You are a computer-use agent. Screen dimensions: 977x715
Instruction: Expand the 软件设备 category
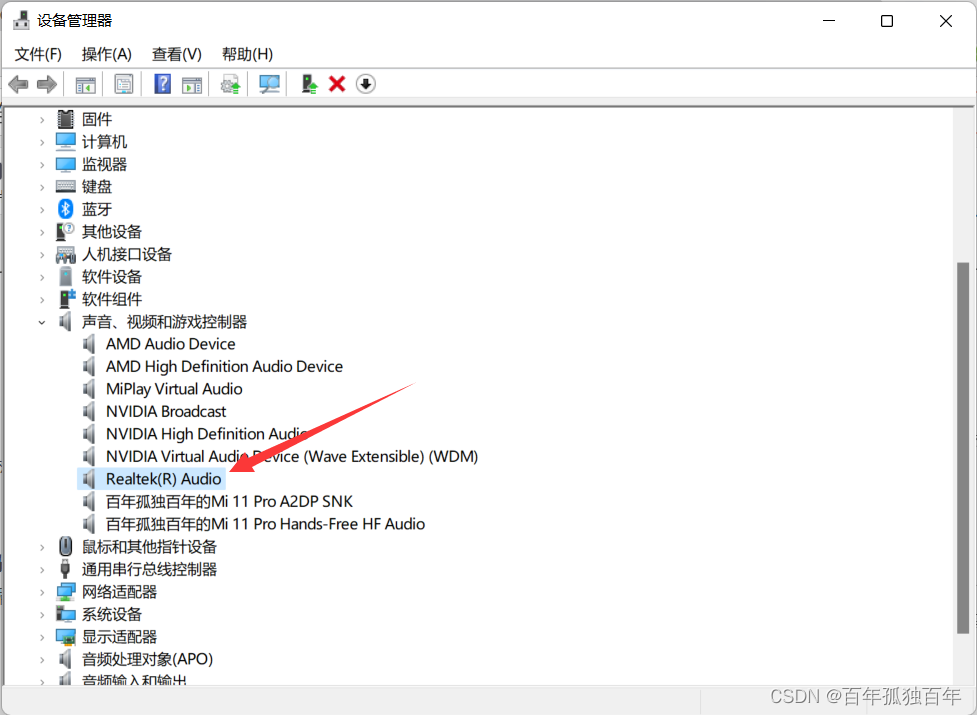[42, 277]
